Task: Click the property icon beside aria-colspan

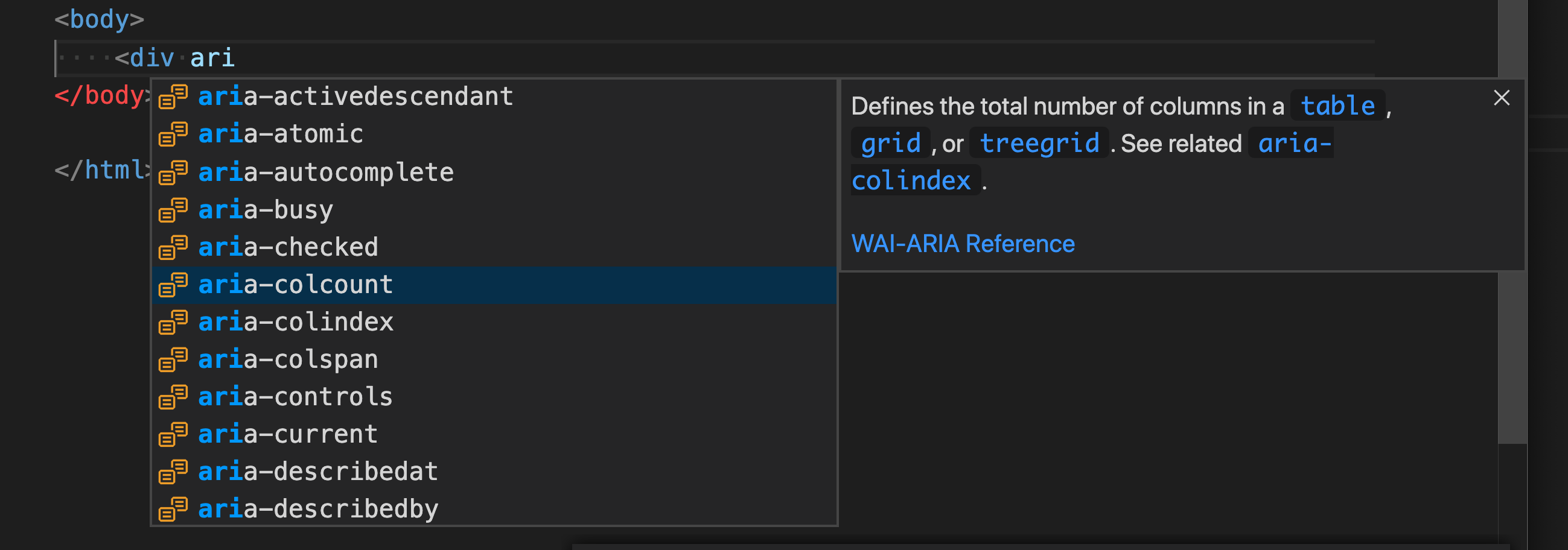Action: tap(173, 360)
